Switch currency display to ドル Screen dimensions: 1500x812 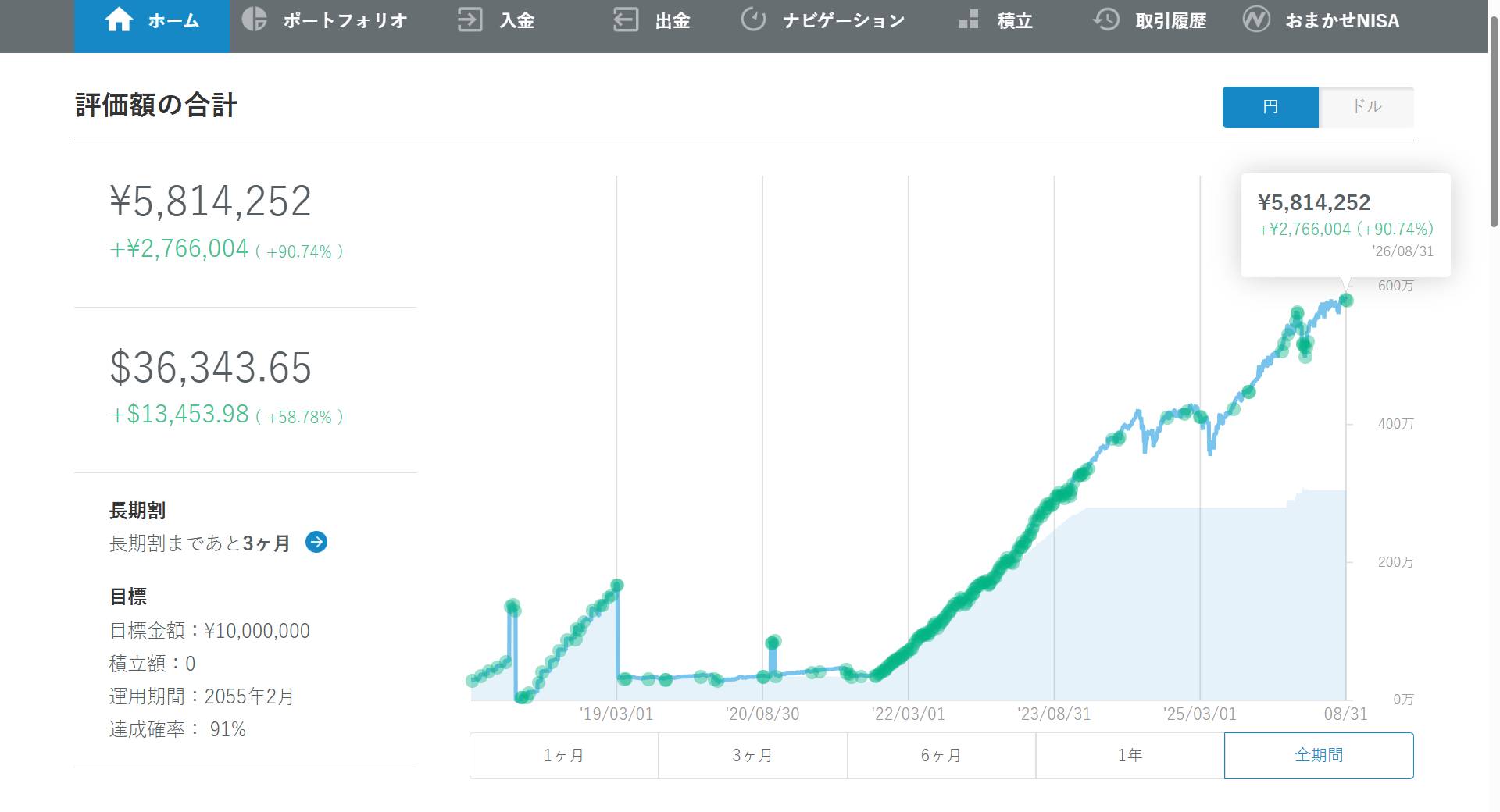[x=1366, y=107]
